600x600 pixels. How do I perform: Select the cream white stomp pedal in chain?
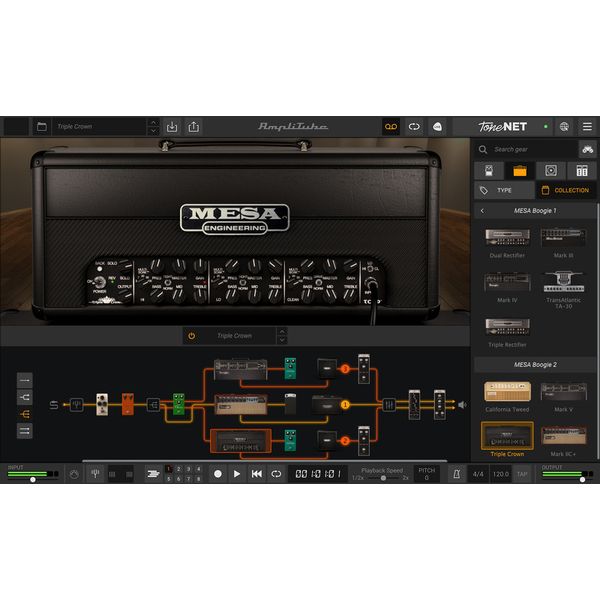coord(102,404)
